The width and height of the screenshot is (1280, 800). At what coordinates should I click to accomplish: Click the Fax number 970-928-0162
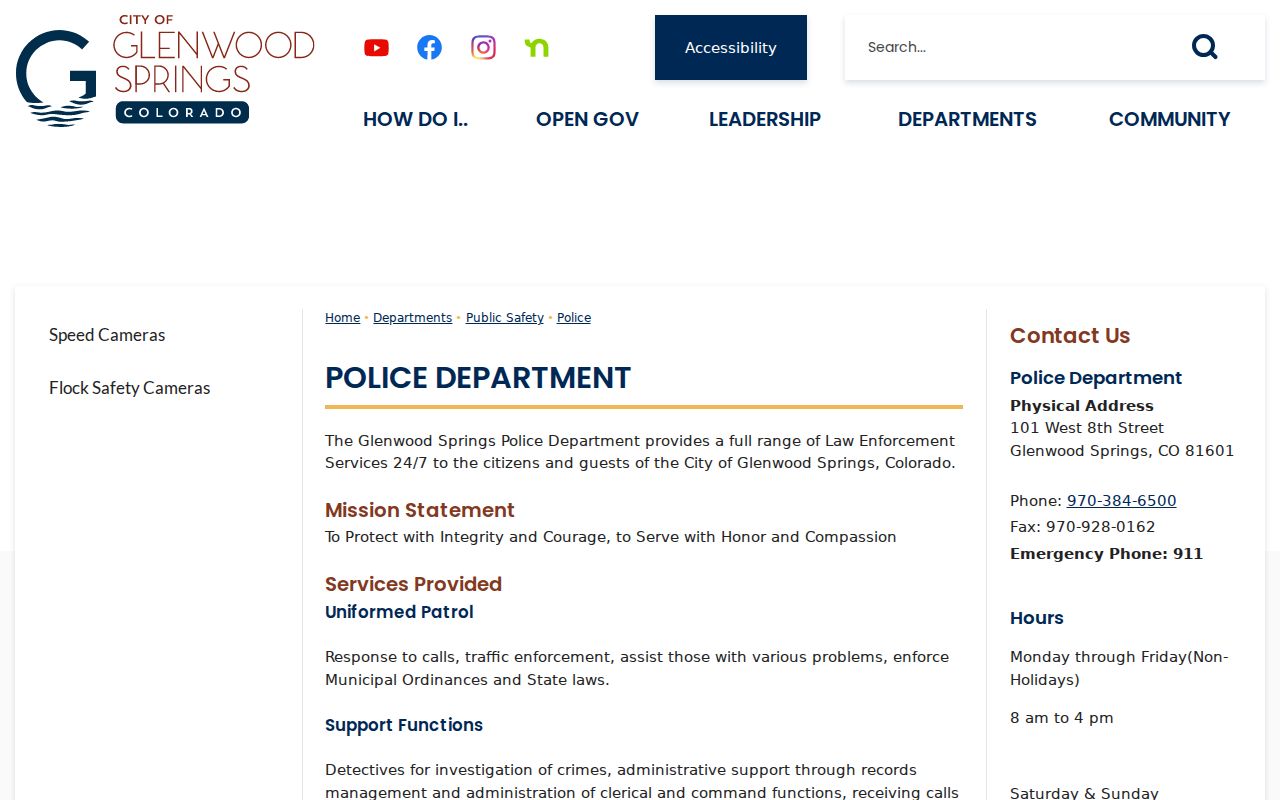(x=1082, y=527)
